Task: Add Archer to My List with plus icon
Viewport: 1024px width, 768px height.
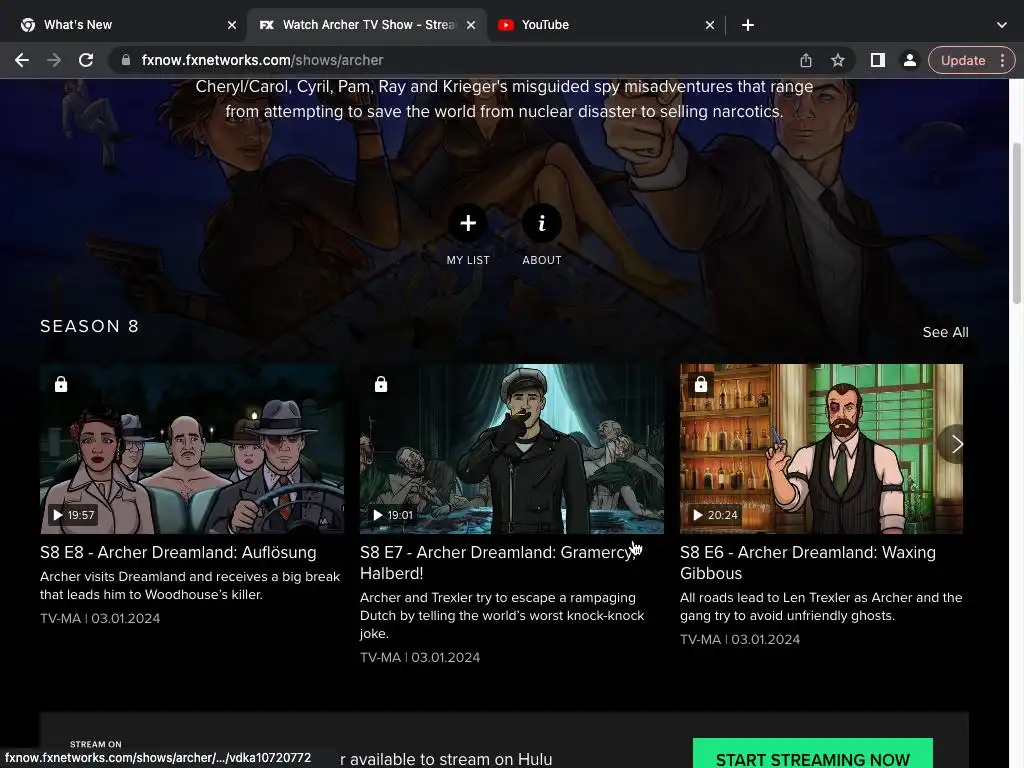Action: click(468, 223)
